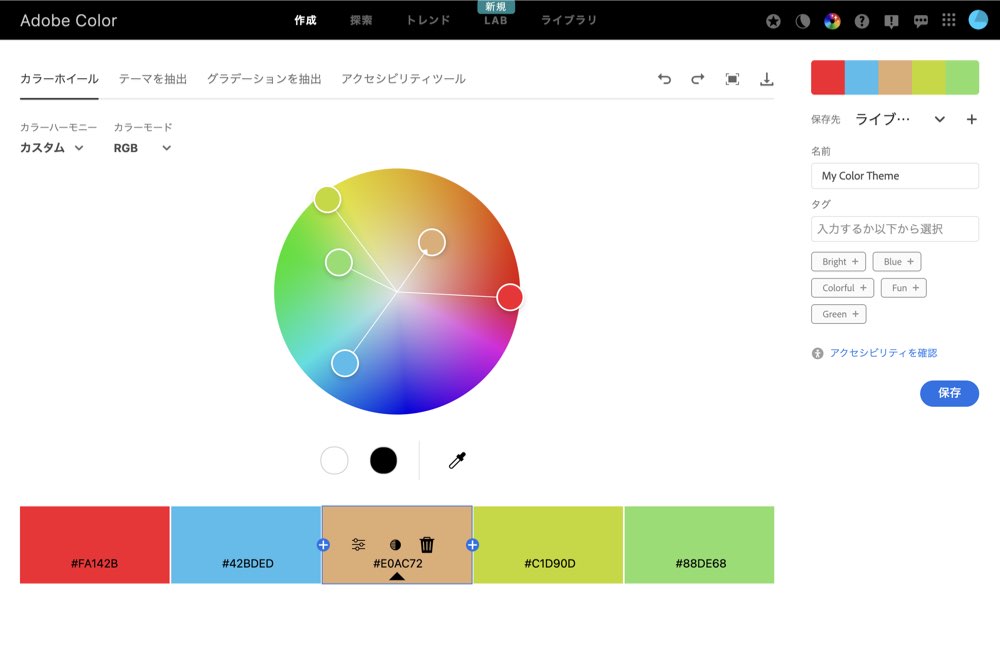Select the white background circle
Screen dimensions: 1000x667
pyautogui.click(x=334, y=461)
